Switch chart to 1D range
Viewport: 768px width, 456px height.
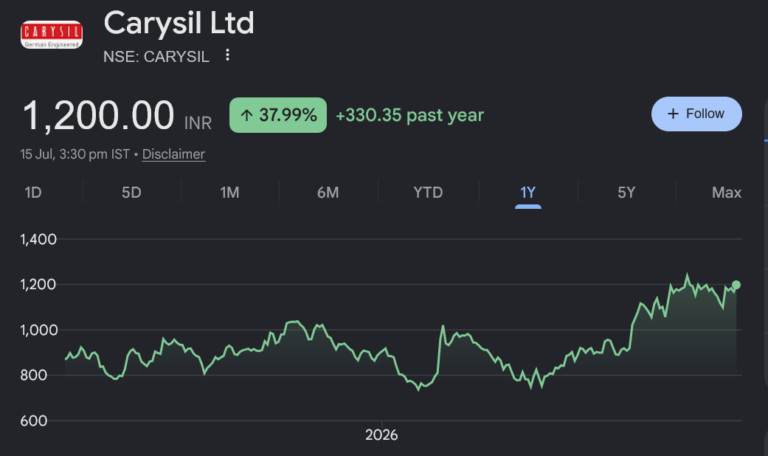(x=33, y=192)
